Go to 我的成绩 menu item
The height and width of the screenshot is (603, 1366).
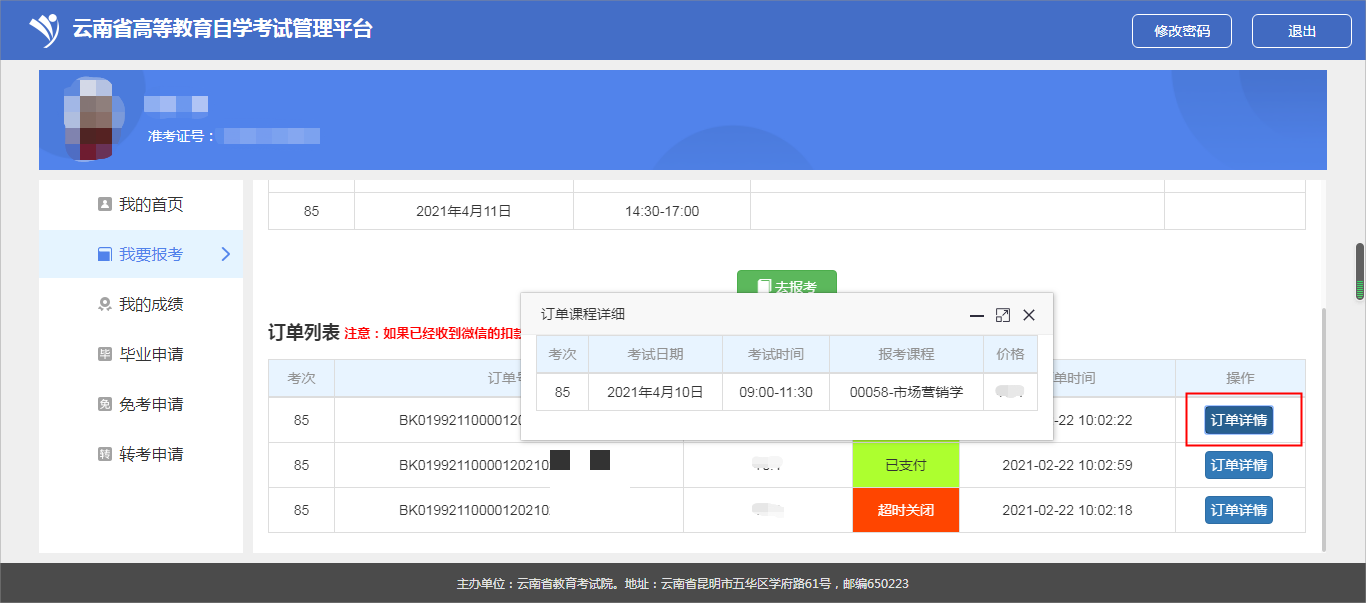pos(151,304)
